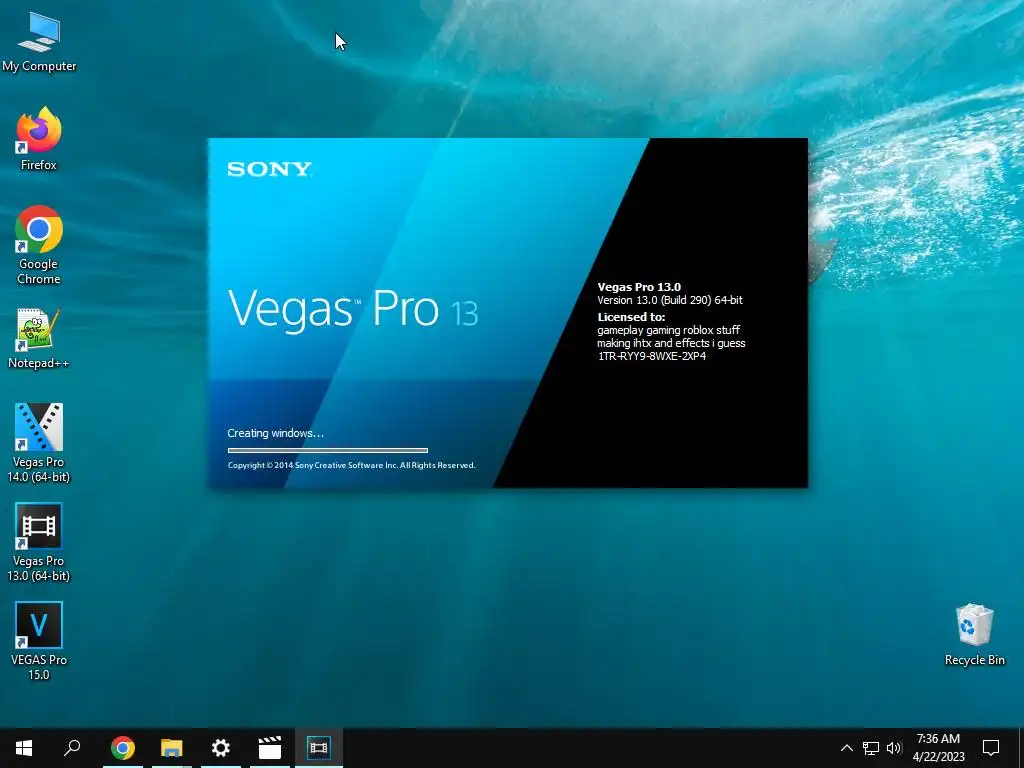
Task: Open the My Computer desktop icon
Action: pyautogui.click(x=39, y=42)
